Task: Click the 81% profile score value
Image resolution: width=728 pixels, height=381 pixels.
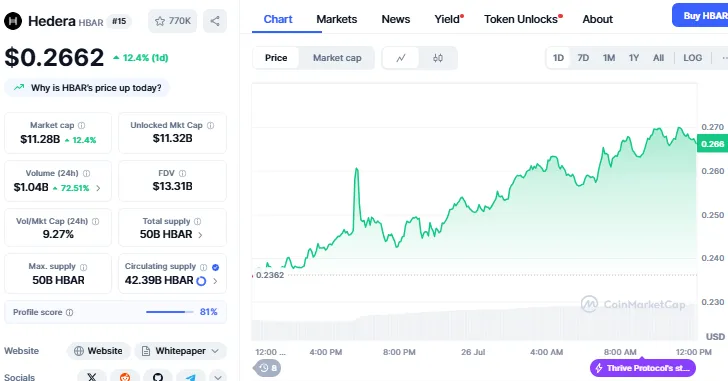Action: tap(208, 312)
